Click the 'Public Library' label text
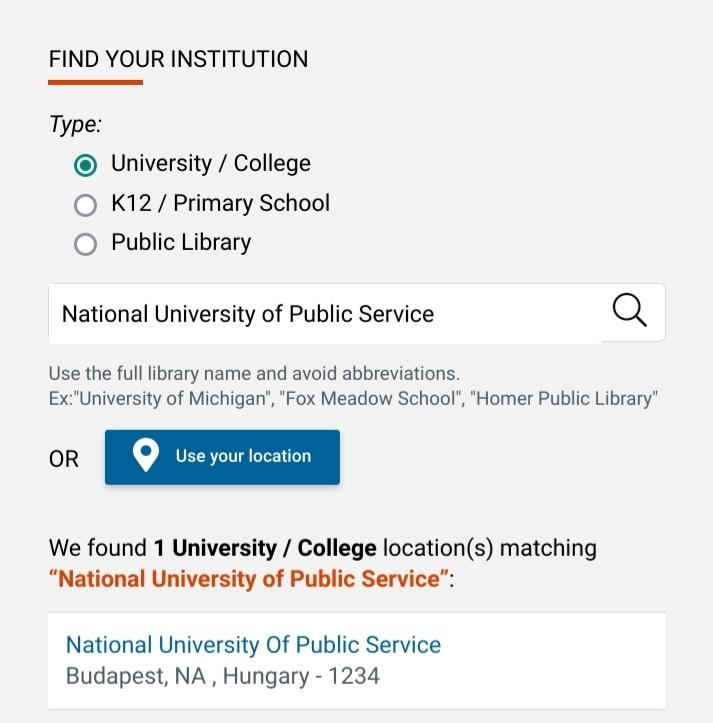The image size is (713, 723). (181, 243)
